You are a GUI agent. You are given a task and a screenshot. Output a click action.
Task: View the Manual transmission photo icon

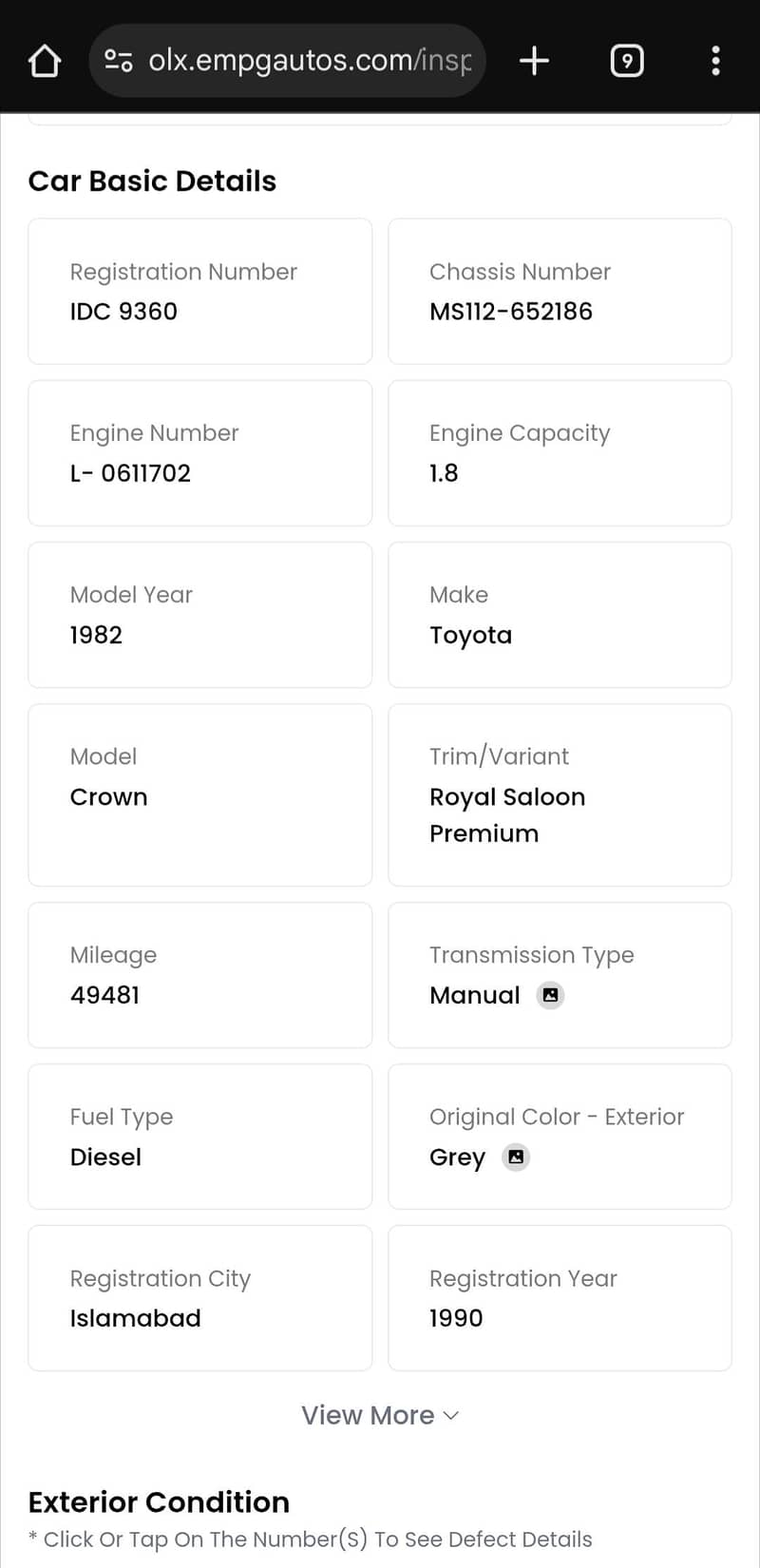click(x=550, y=995)
